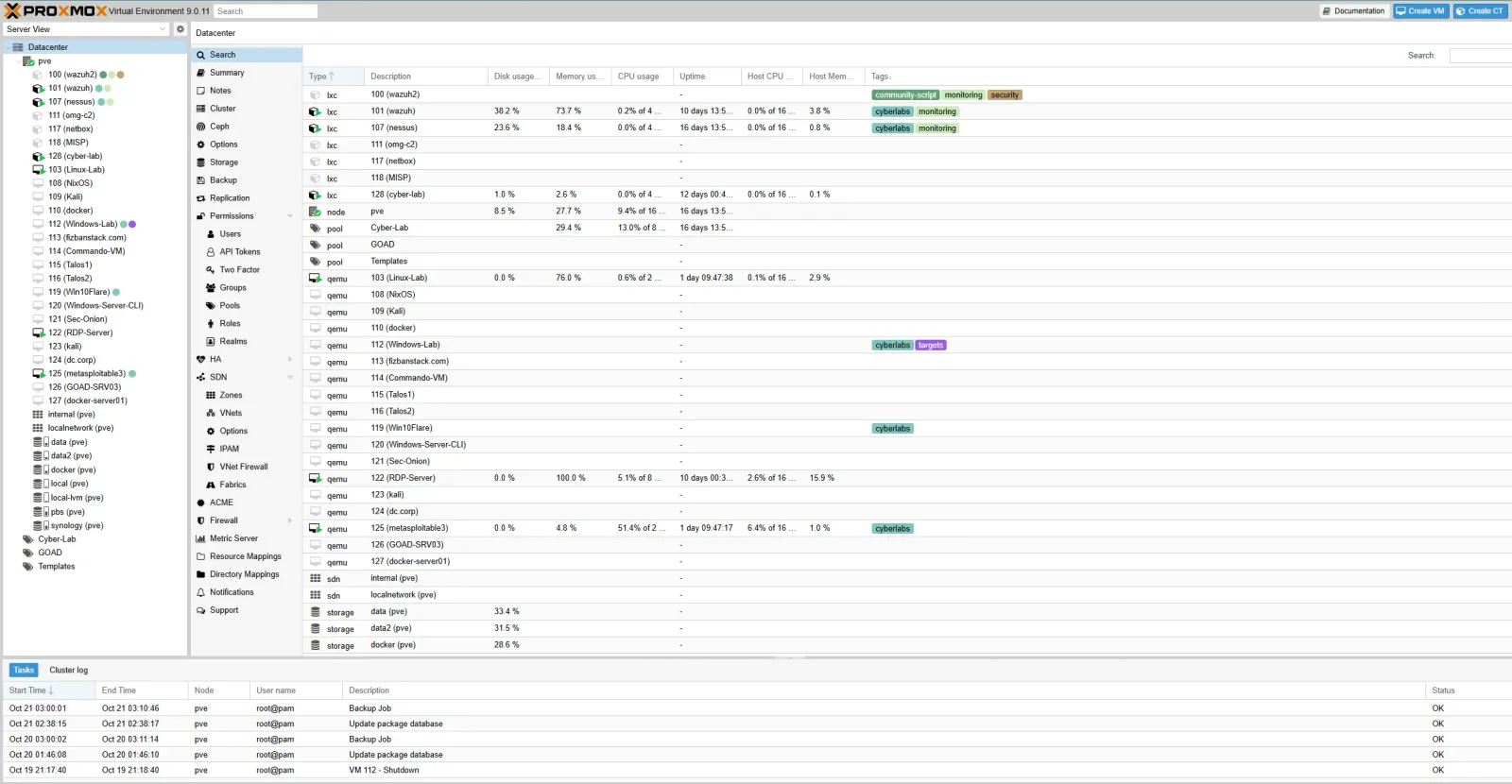
Task: Open the Server View gear settings icon
Action: point(180,29)
